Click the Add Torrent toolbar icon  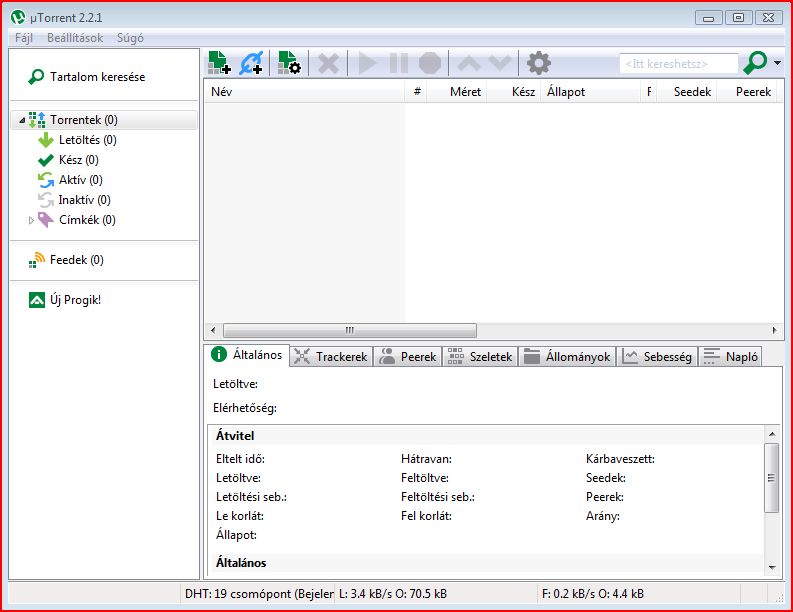coord(219,63)
